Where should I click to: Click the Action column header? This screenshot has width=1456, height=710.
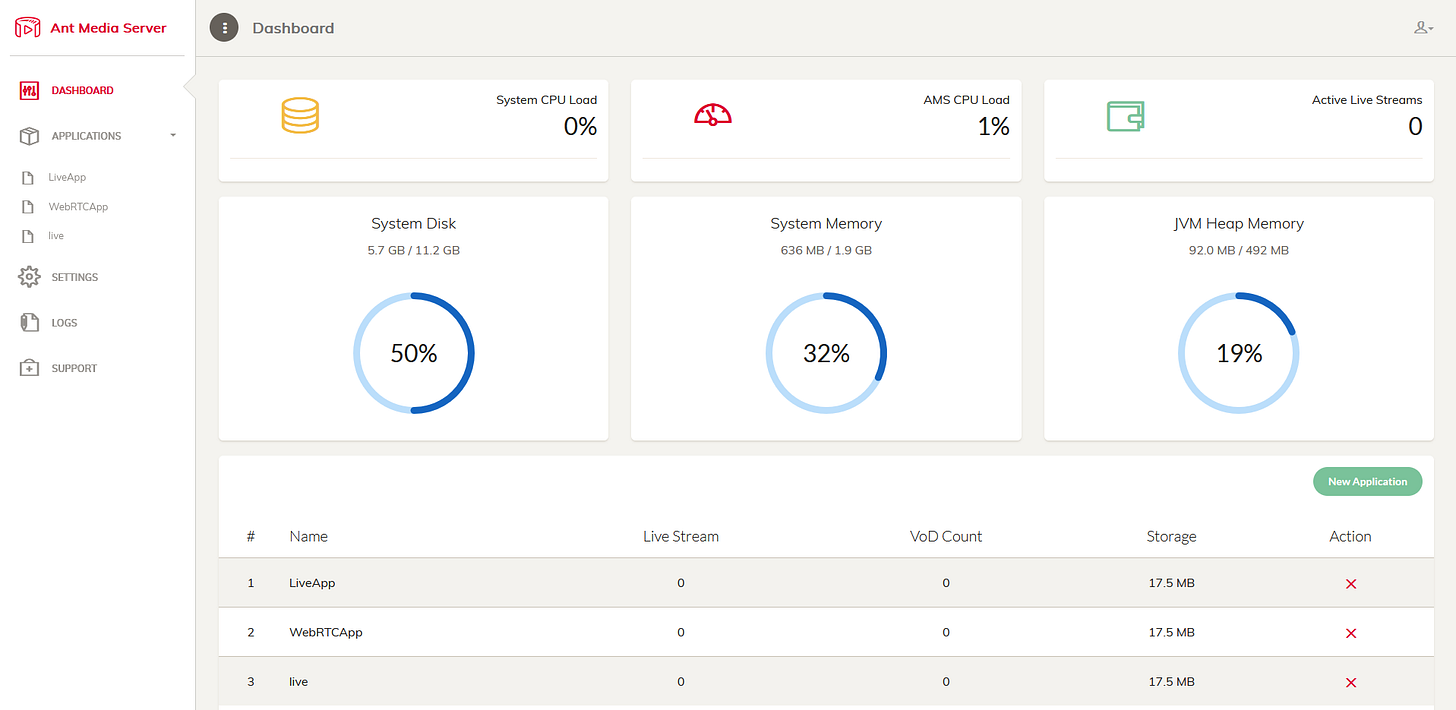[x=1350, y=536]
